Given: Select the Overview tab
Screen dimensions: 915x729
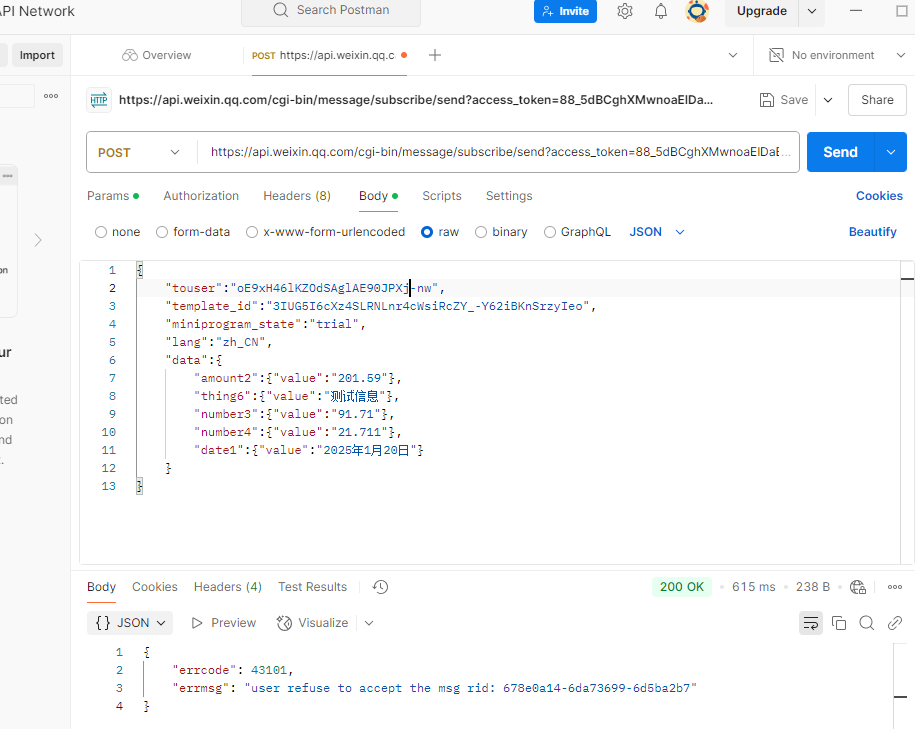Looking at the screenshot, I should 156,55.
